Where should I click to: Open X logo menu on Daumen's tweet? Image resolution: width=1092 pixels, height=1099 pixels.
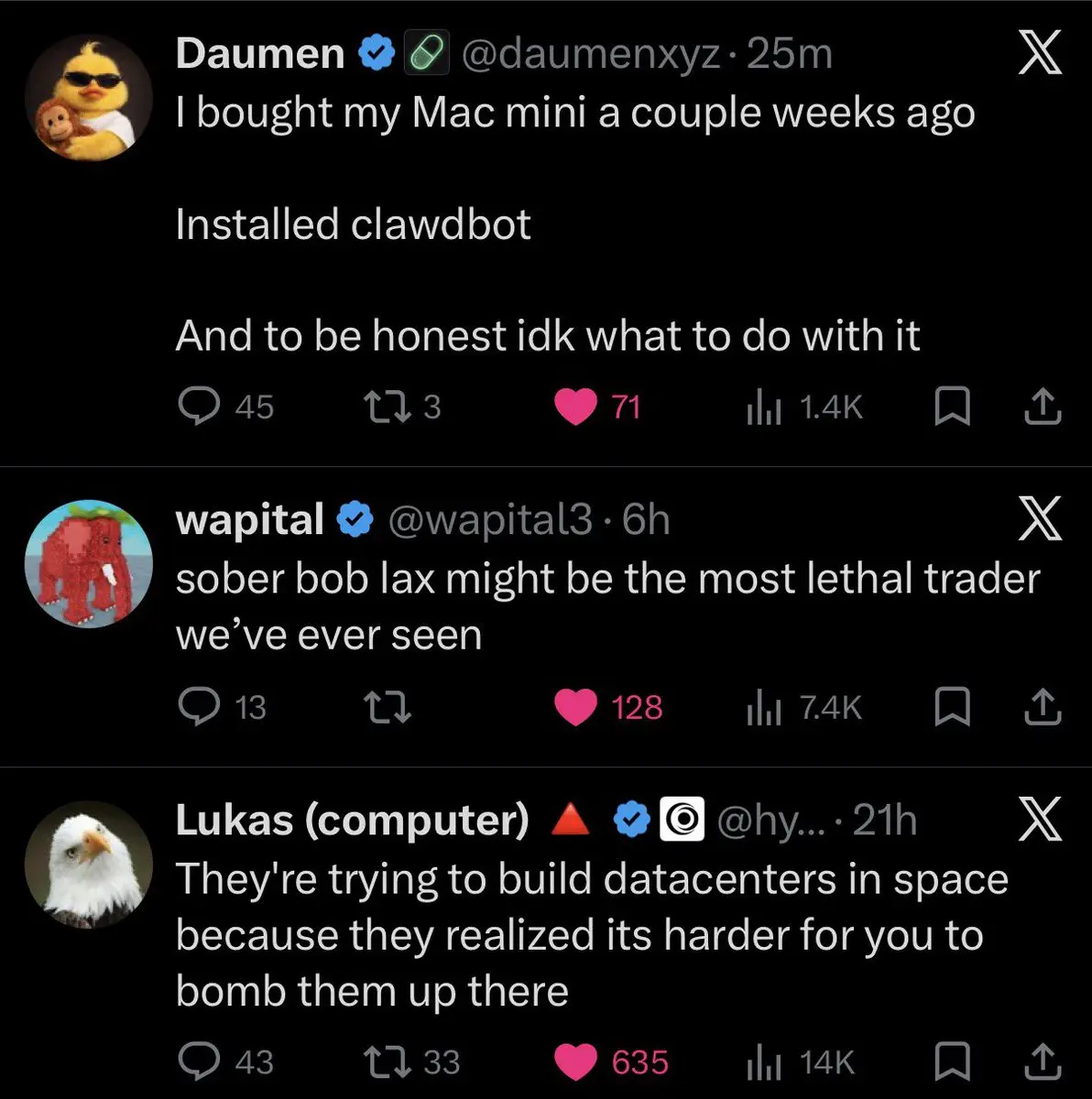pos(1041,56)
